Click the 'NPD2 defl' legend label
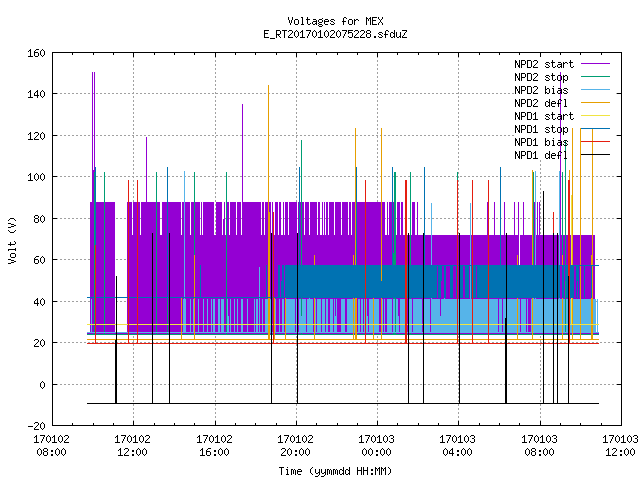Image resolution: width=640 pixels, height=480 pixels. 541,103
